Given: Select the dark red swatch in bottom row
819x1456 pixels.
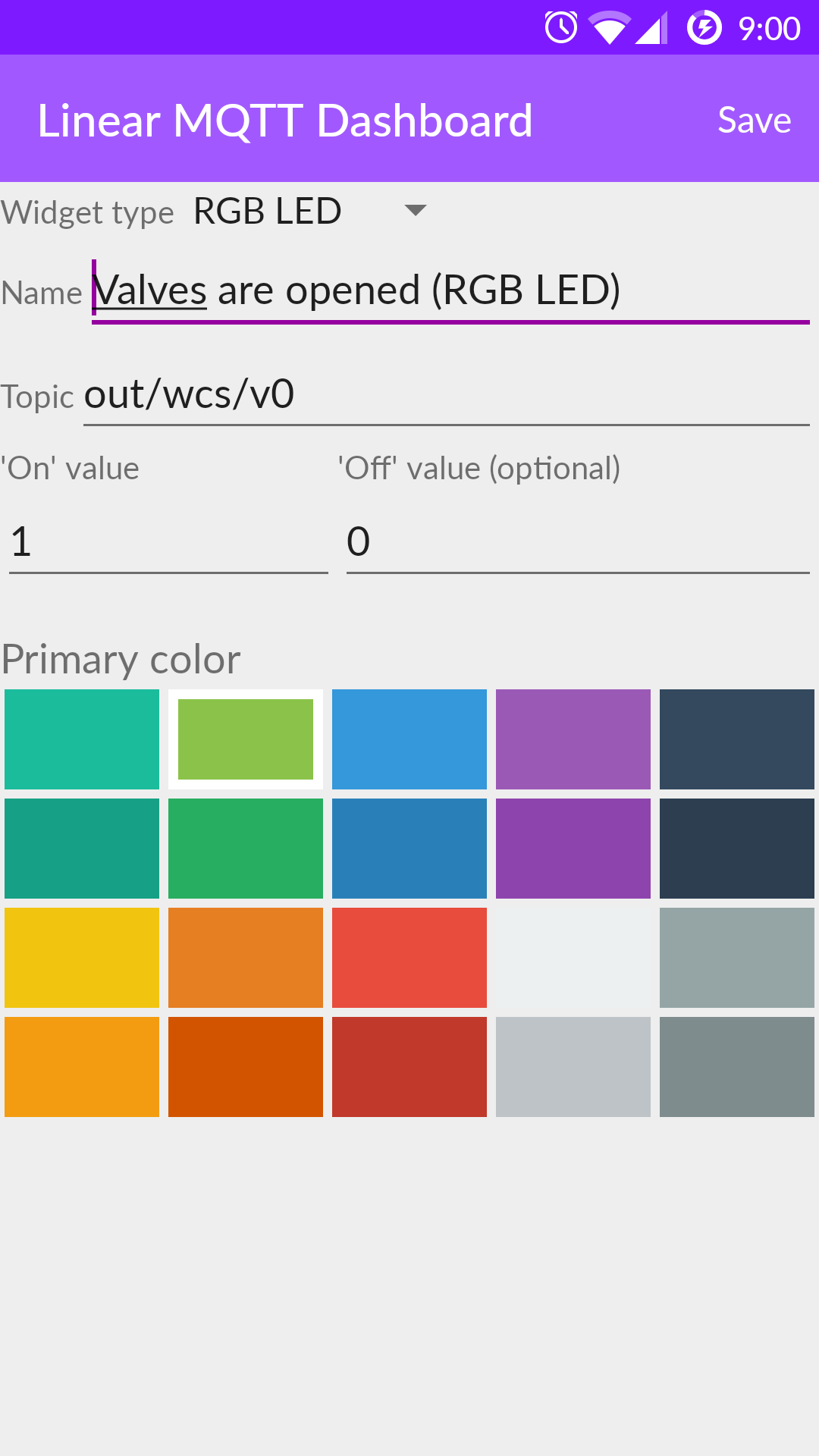Looking at the screenshot, I should (409, 1067).
